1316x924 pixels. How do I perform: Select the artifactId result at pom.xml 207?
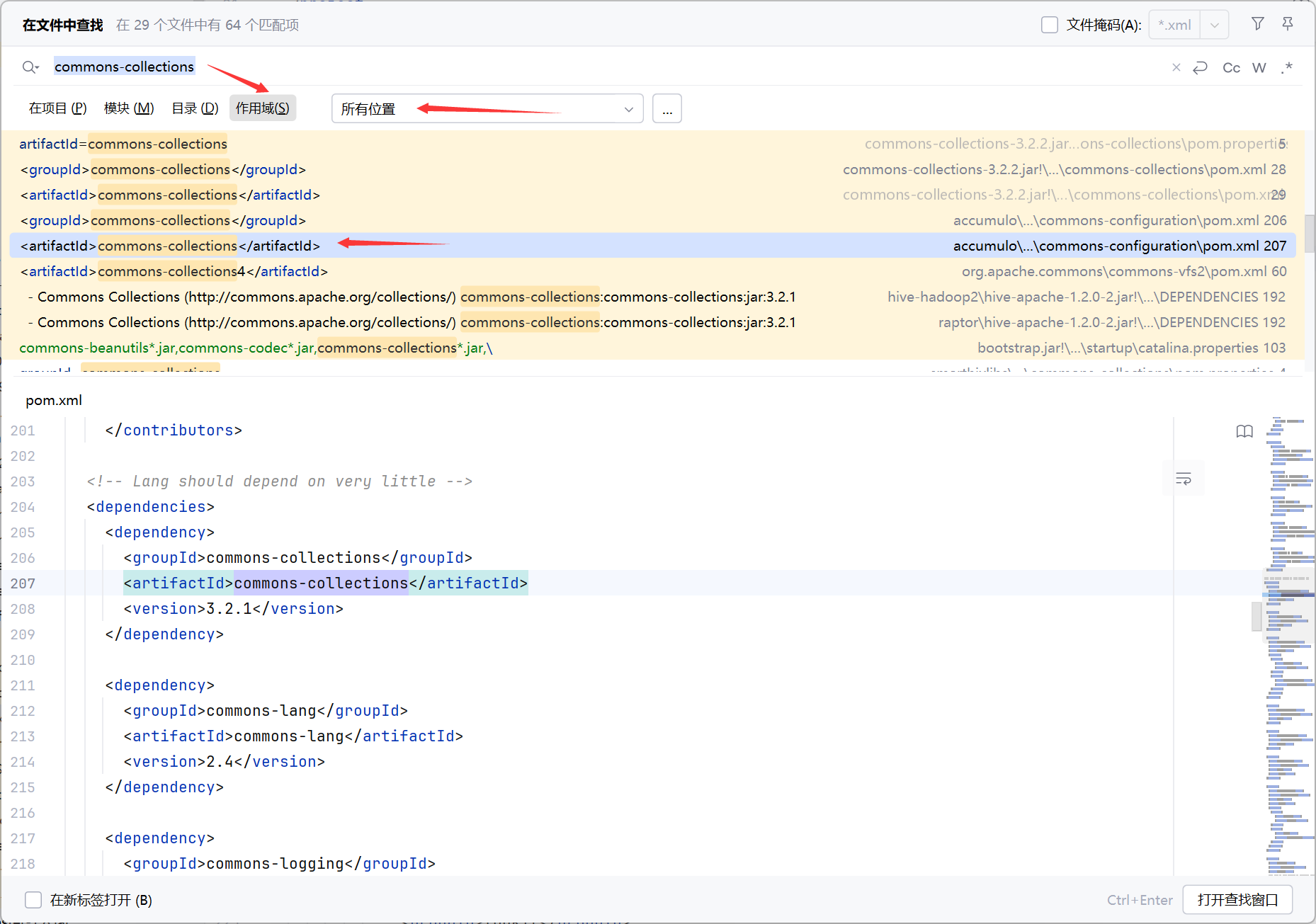653,246
